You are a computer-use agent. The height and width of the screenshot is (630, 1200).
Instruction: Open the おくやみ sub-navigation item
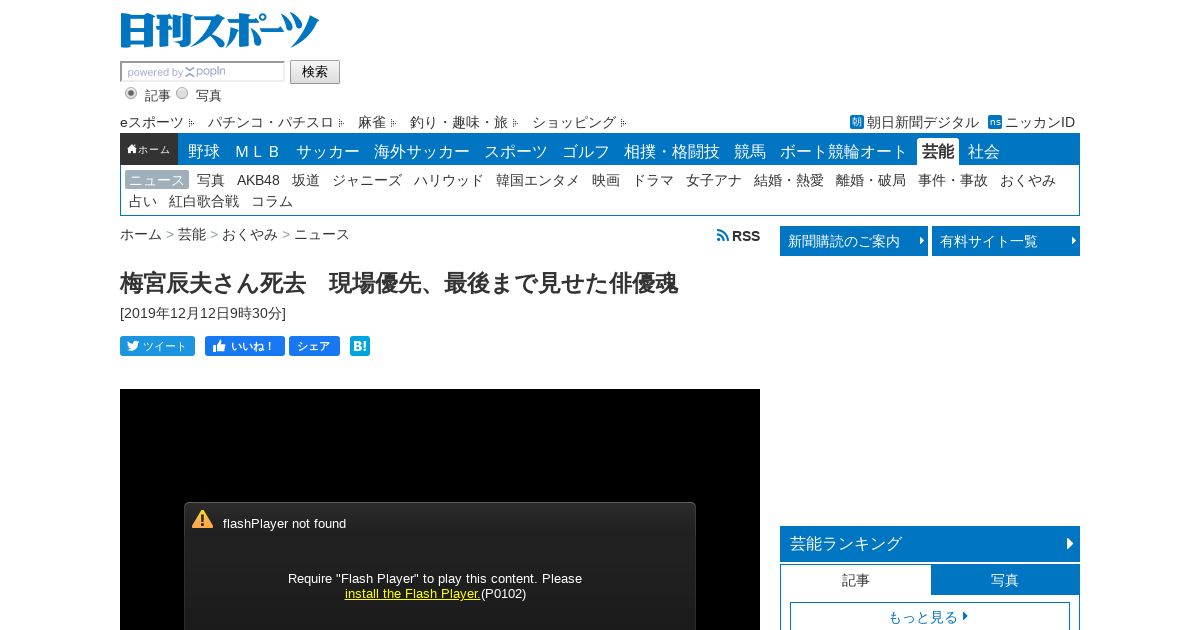[1028, 180]
